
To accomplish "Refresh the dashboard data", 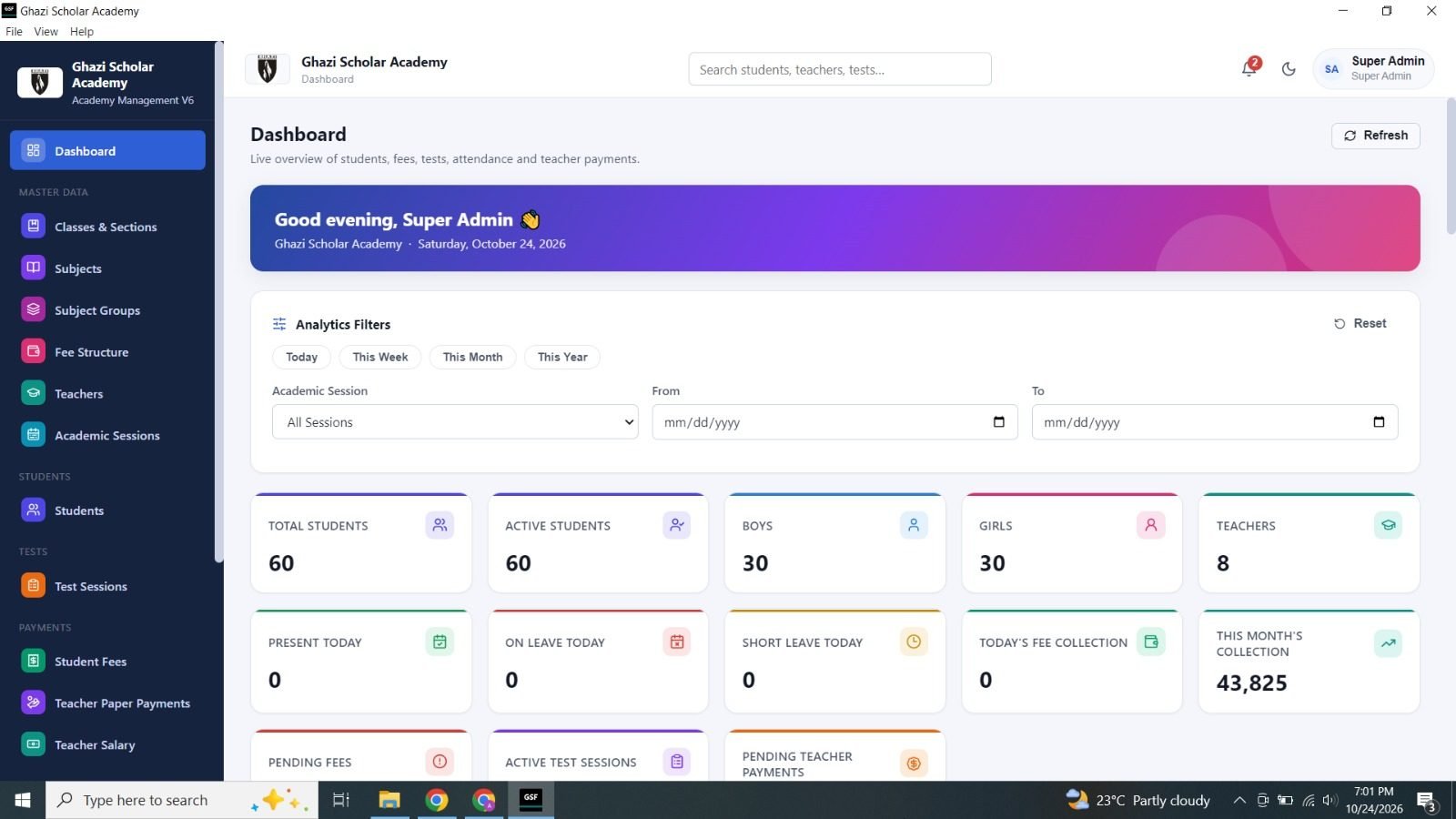I will click(1376, 136).
